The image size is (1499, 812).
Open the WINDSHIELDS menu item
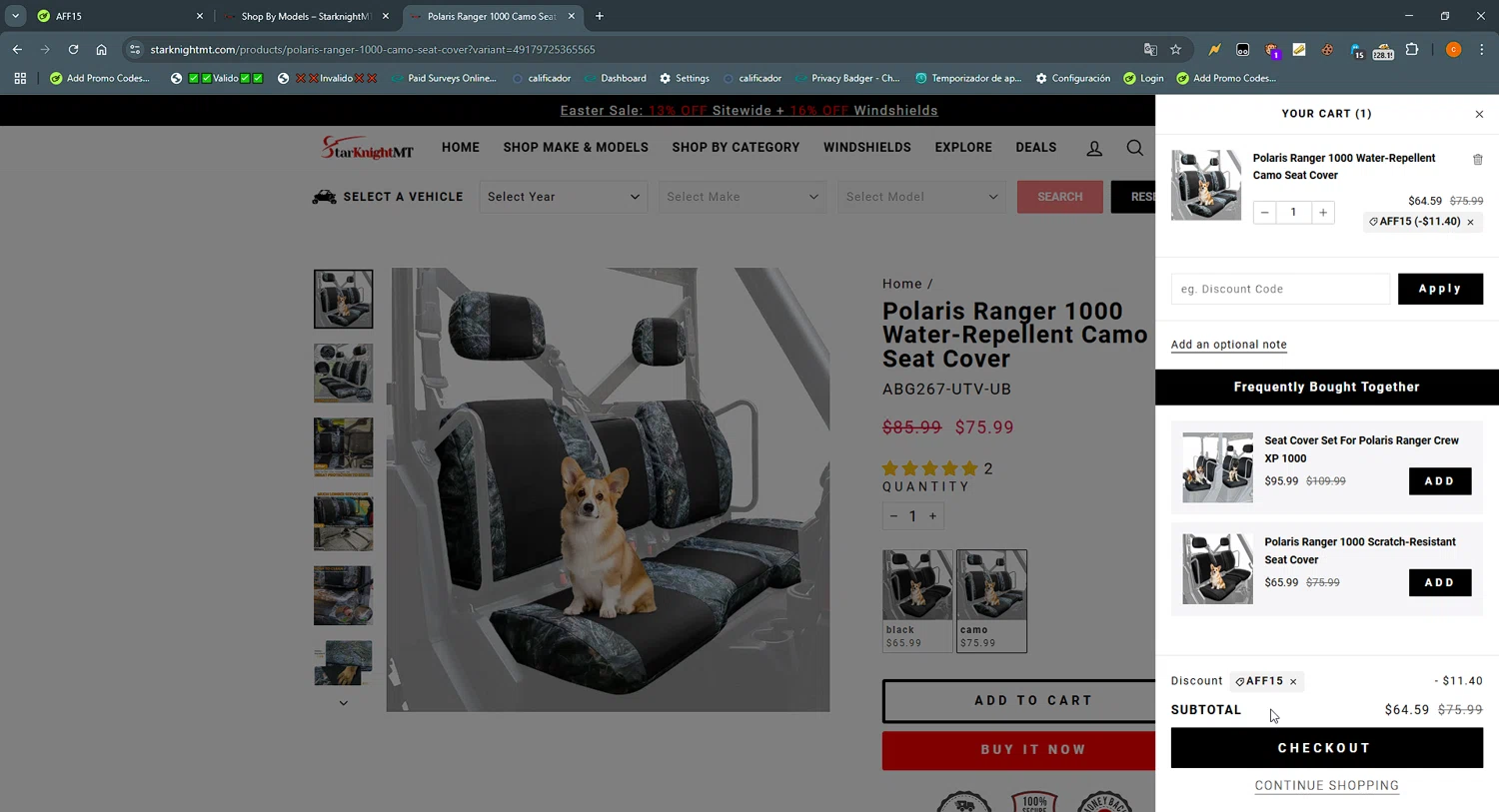point(867,148)
